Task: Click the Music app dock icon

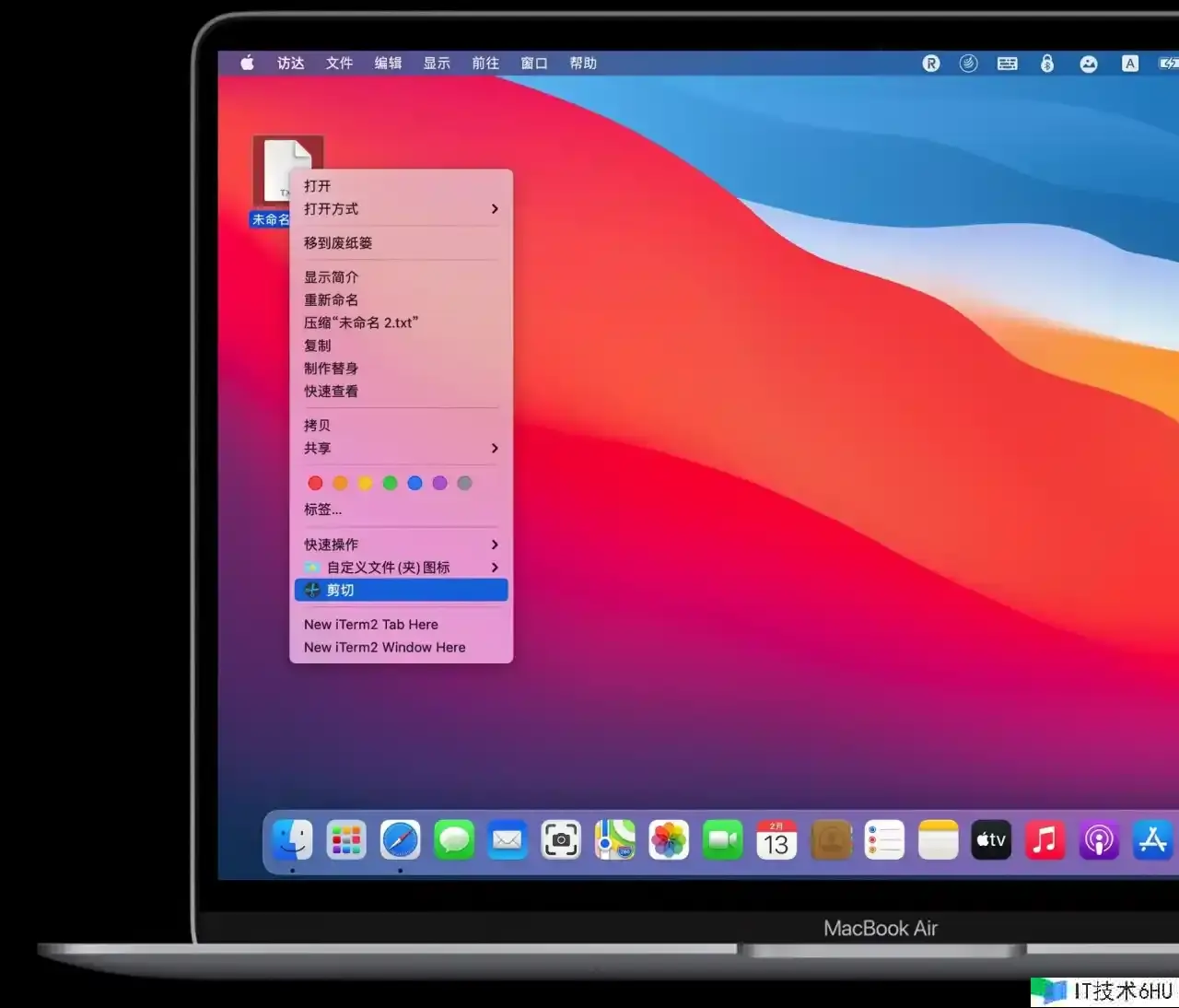Action: [1045, 839]
